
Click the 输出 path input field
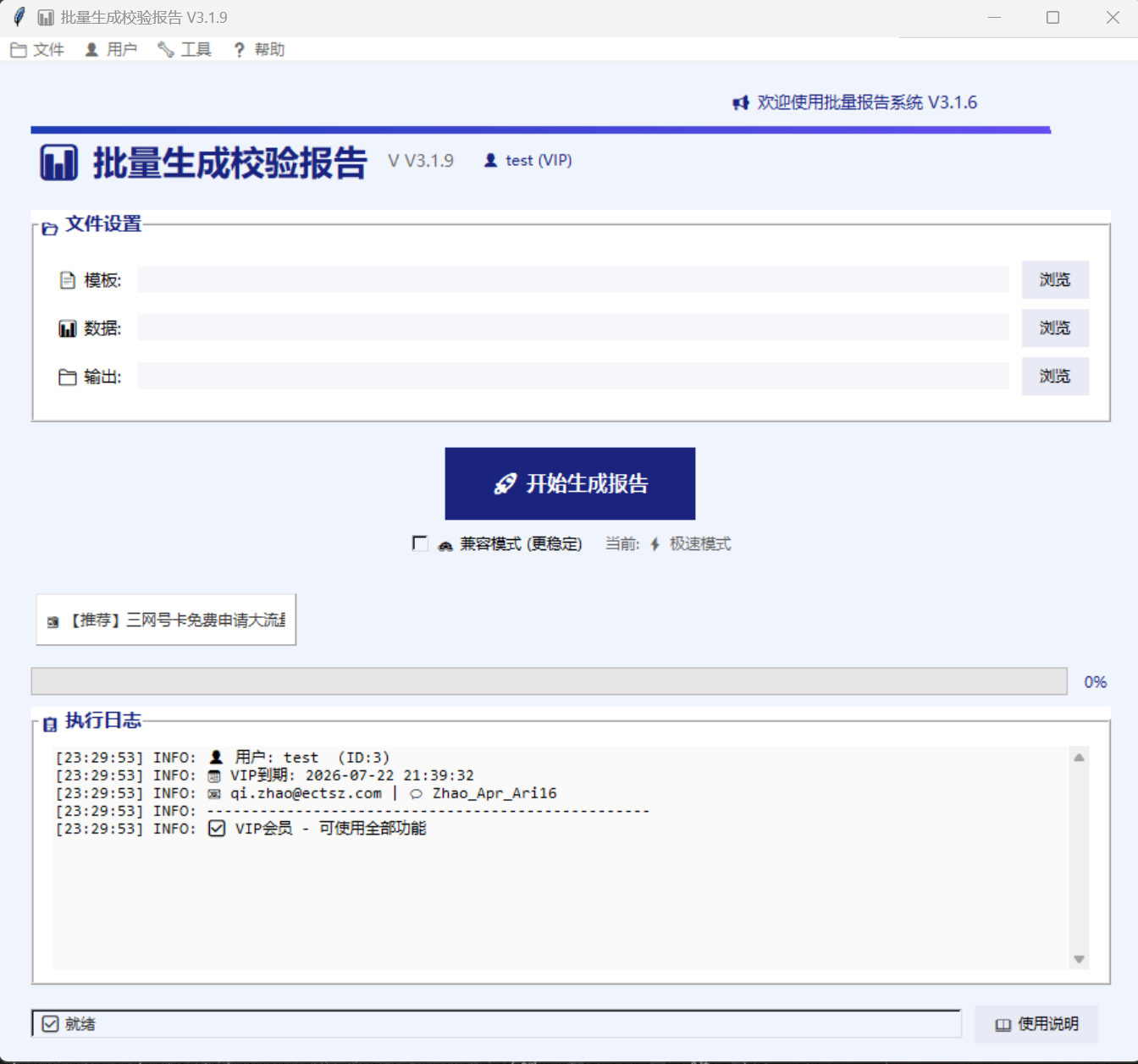tap(573, 376)
